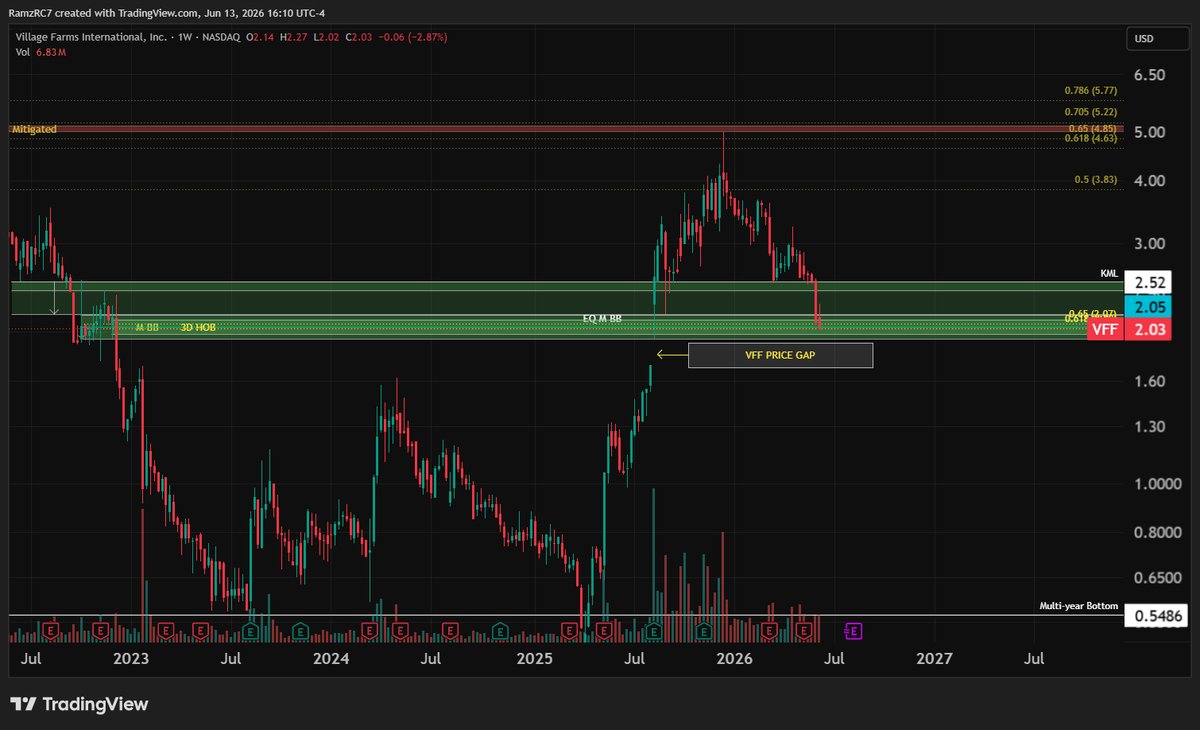Click the 2026 label on time axis
The width and height of the screenshot is (1200, 730).
pyautogui.click(x=735, y=658)
